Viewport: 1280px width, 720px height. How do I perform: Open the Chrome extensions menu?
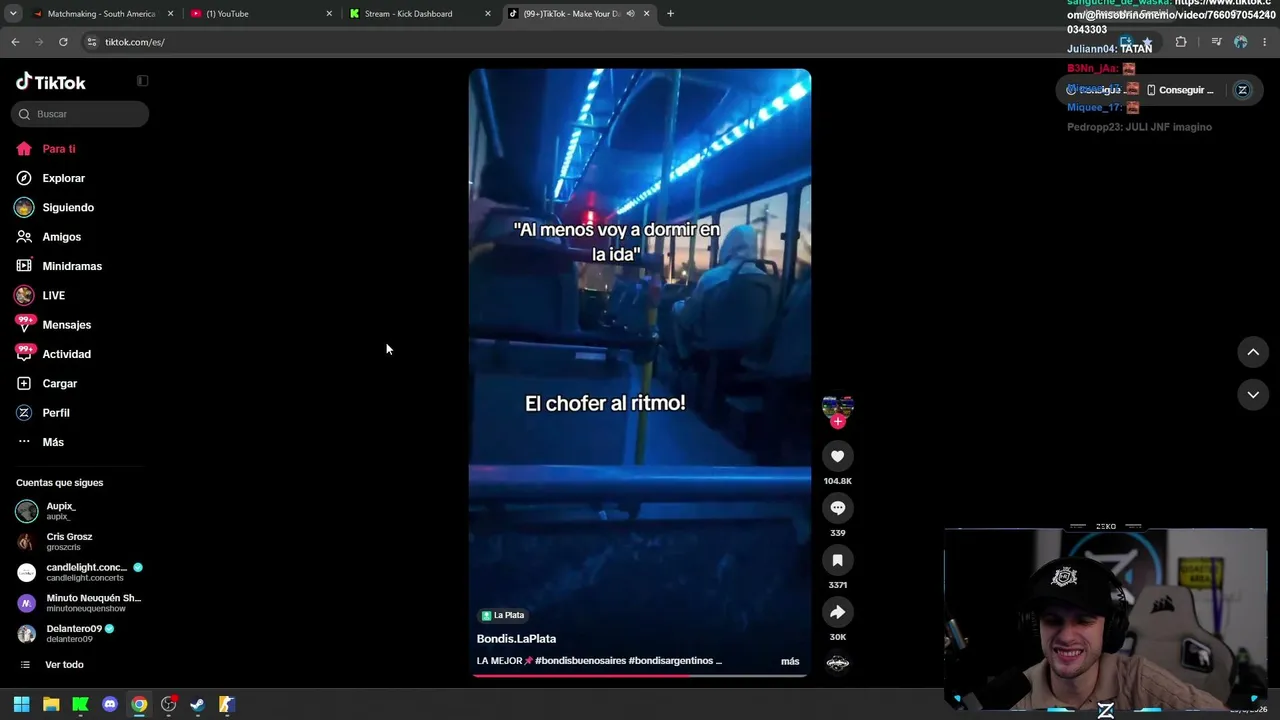1181,42
